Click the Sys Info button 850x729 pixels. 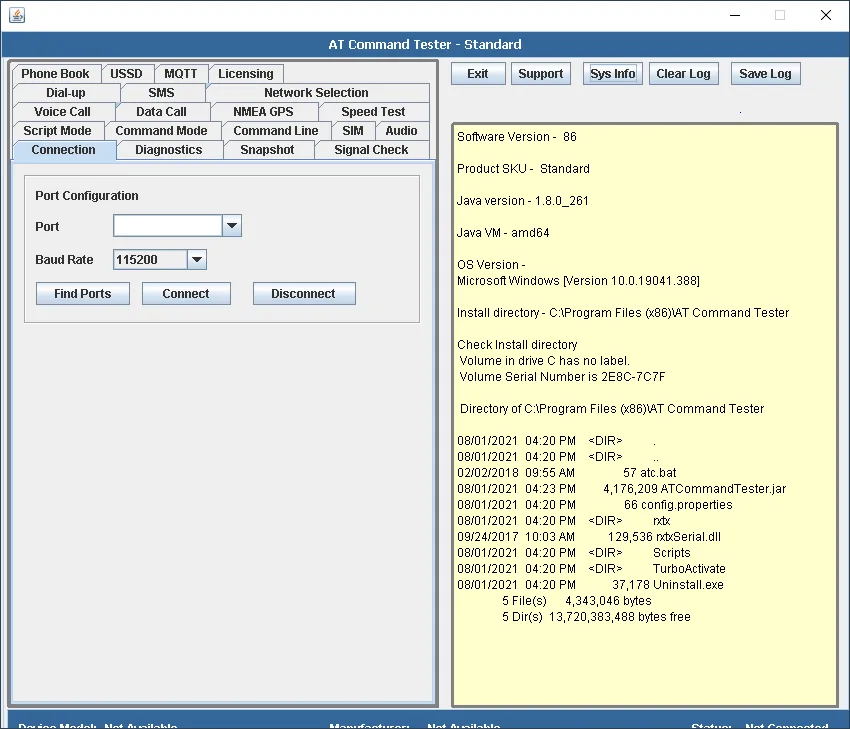pos(613,74)
